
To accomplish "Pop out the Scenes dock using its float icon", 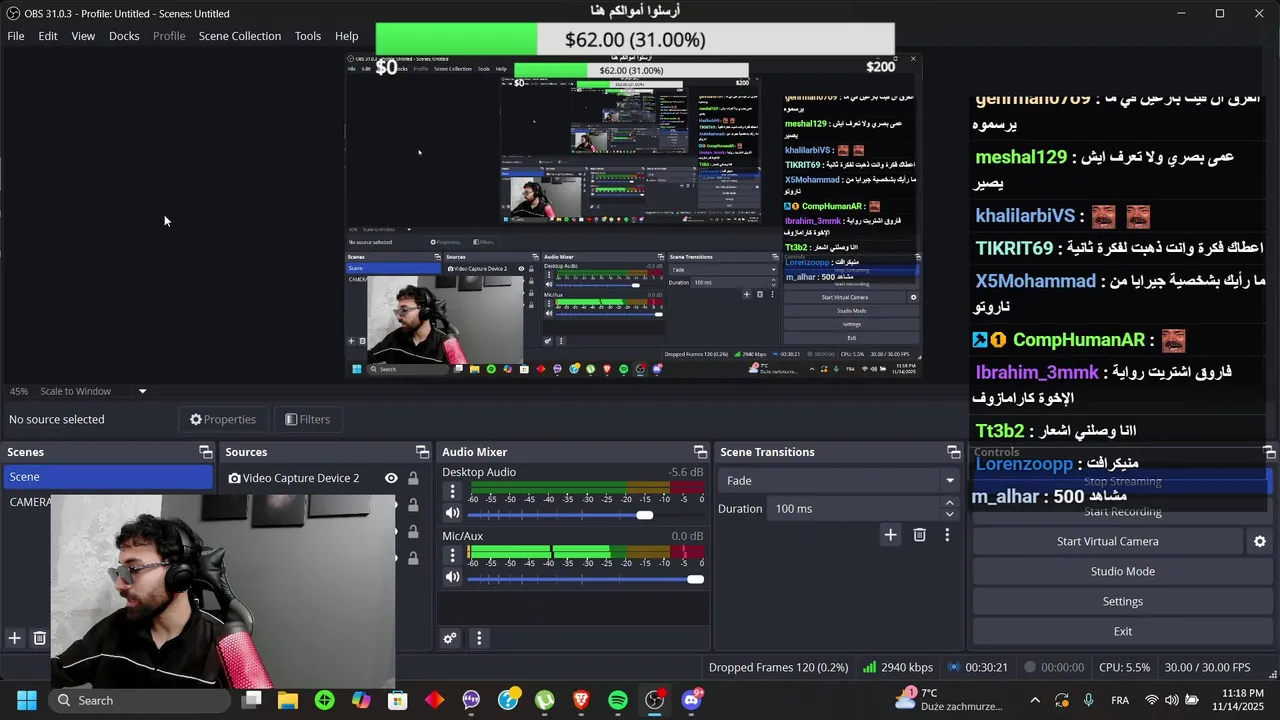I will (x=205, y=452).
